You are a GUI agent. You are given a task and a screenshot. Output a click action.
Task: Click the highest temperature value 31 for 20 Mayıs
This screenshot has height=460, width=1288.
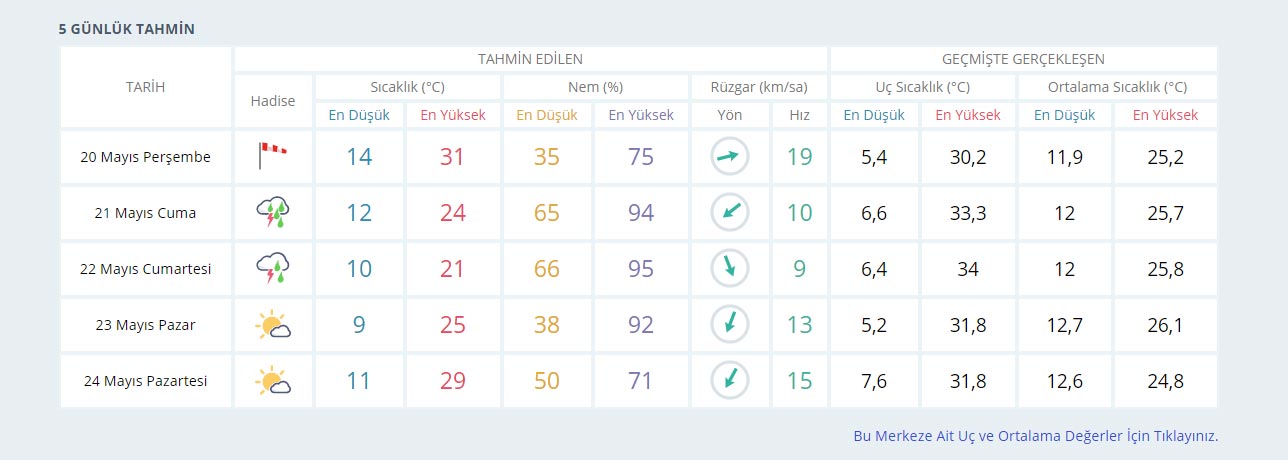pos(452,157)
